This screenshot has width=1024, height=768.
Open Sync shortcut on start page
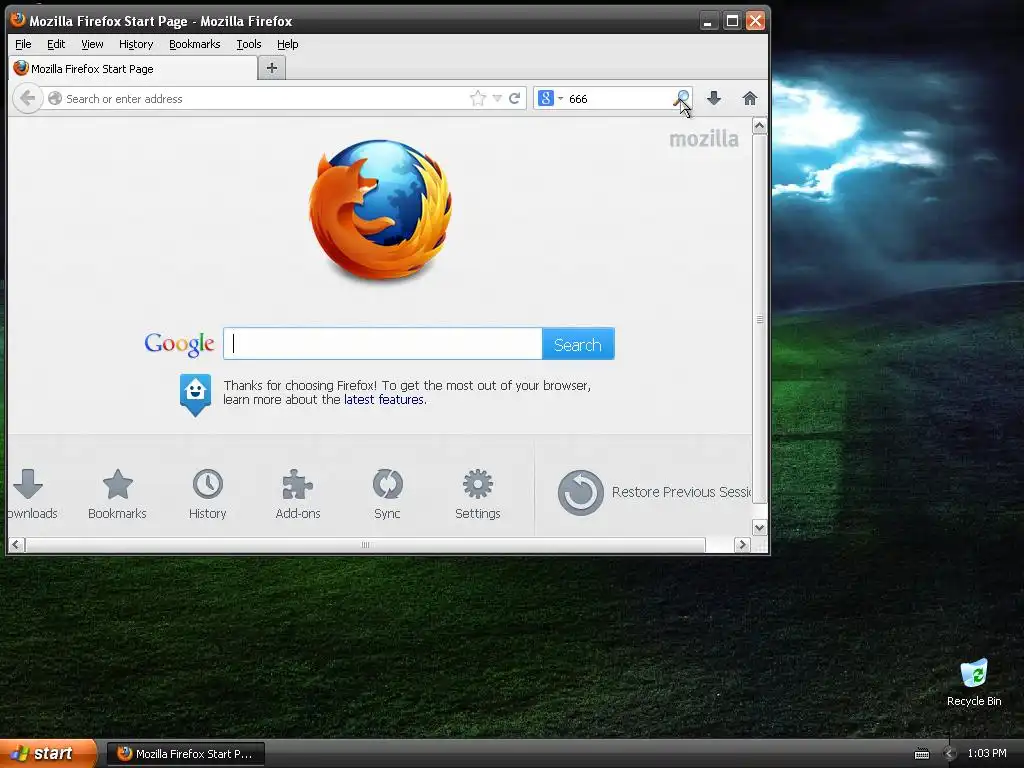click(x=387, y=494)
